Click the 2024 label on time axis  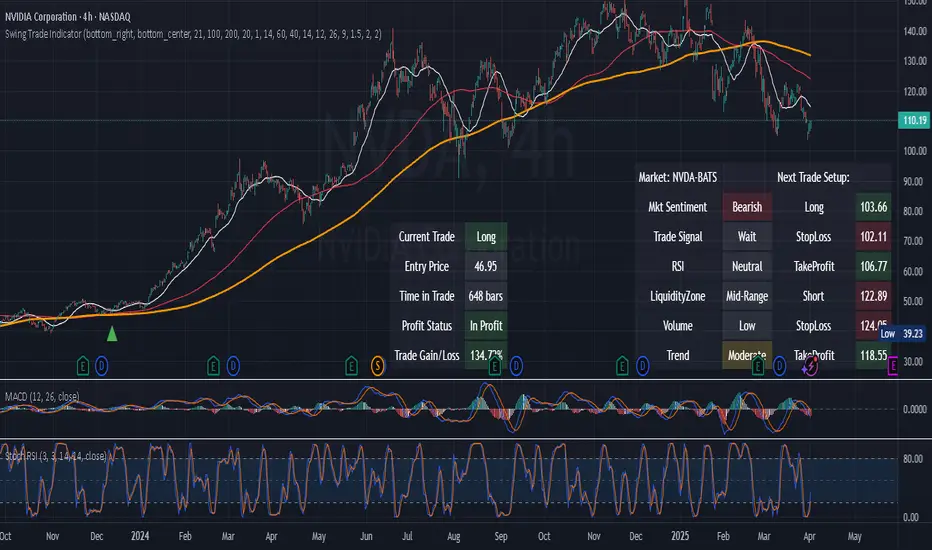point(140,536)
